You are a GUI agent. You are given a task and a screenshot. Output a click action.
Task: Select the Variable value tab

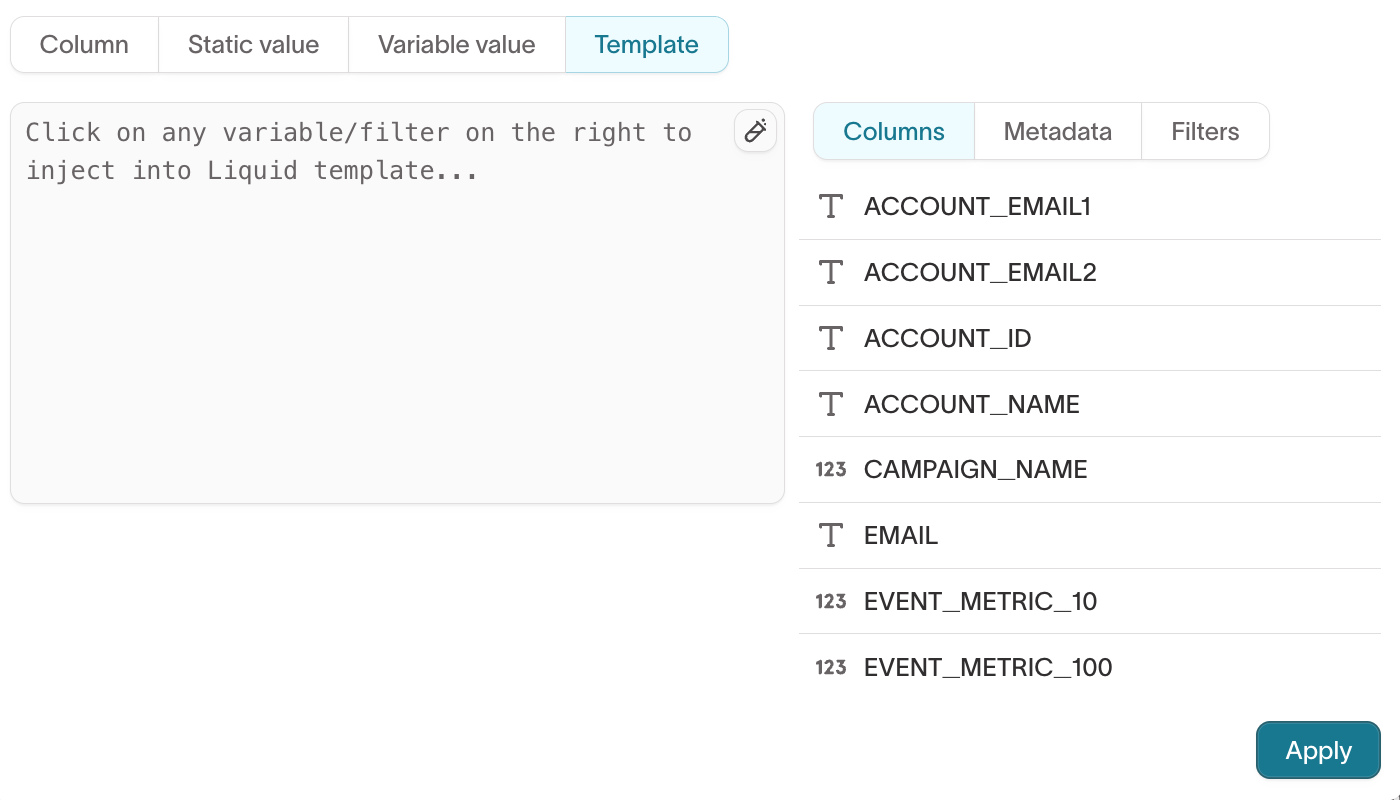pos(457,45)
